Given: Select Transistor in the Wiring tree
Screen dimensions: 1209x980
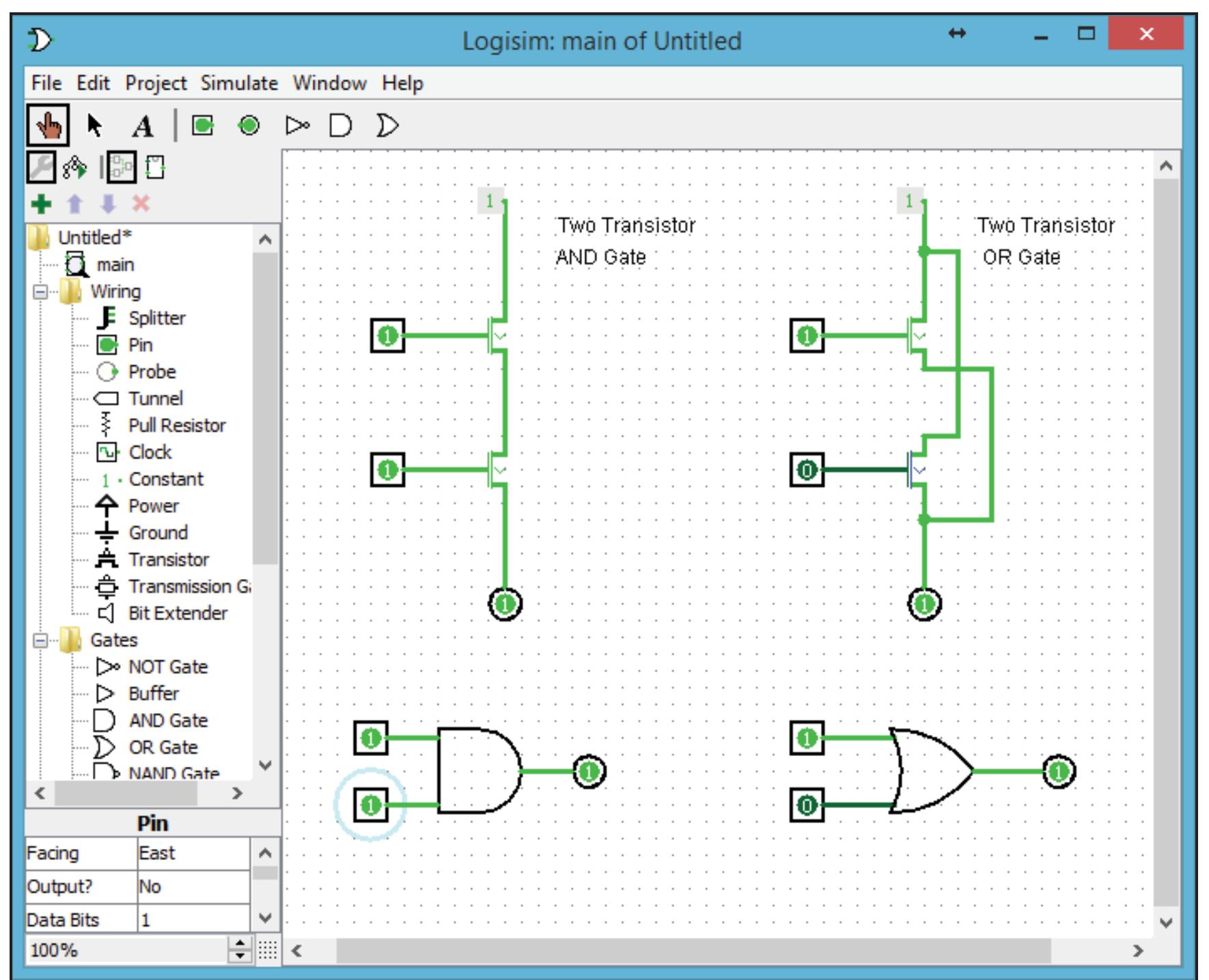Looking at the screenshot, I should (x=168, y=559).
